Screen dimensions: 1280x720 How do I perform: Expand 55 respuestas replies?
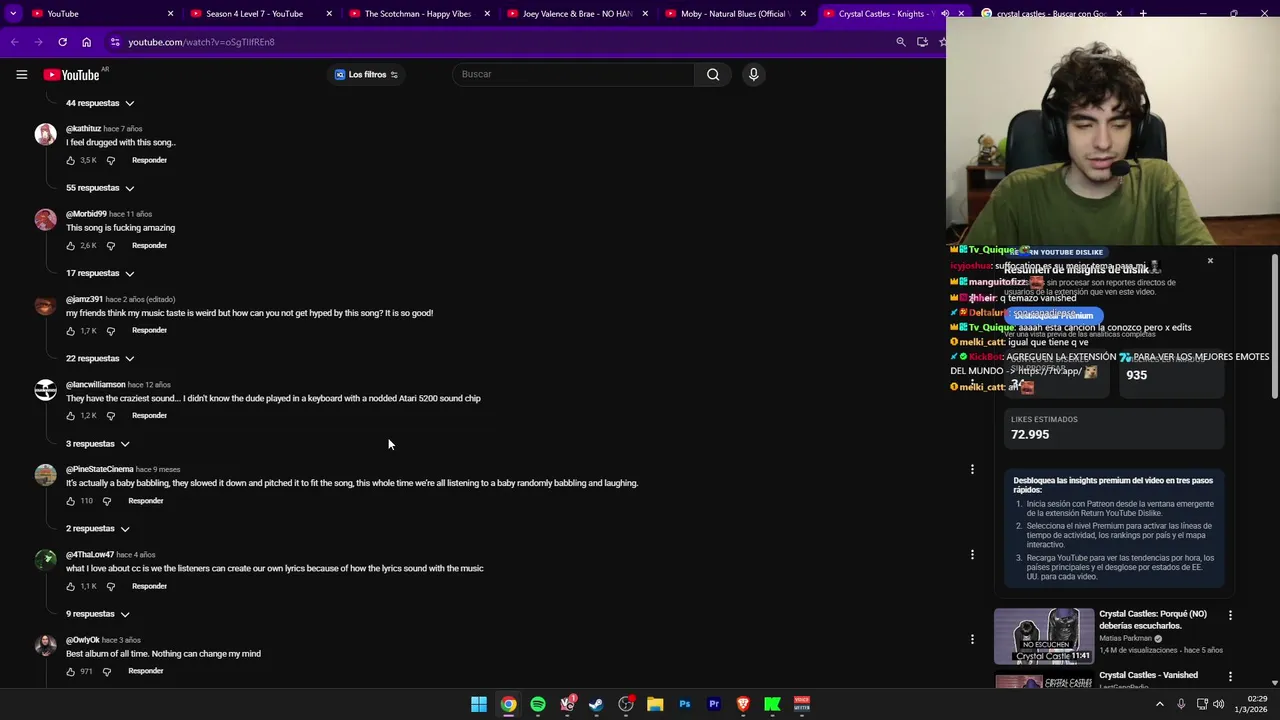[x=100, y=188]
